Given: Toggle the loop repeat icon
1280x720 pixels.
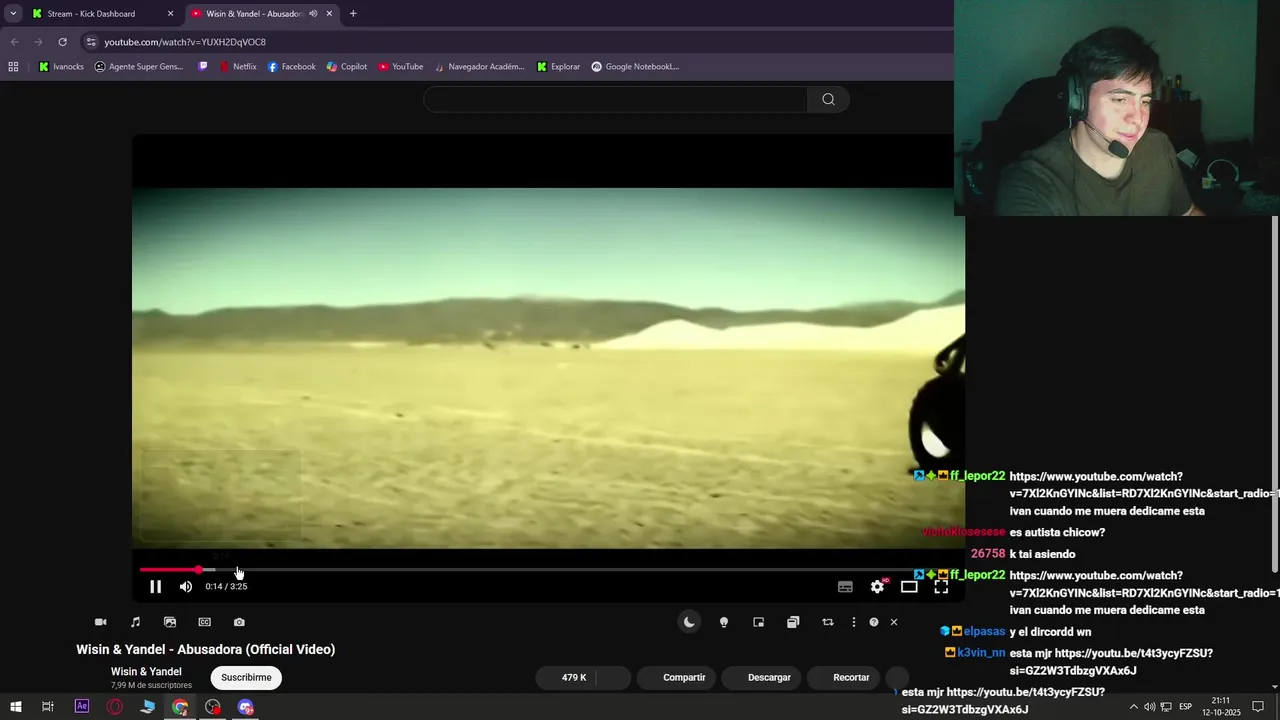Looking at the screenshot, I should (x=828, y=622).
